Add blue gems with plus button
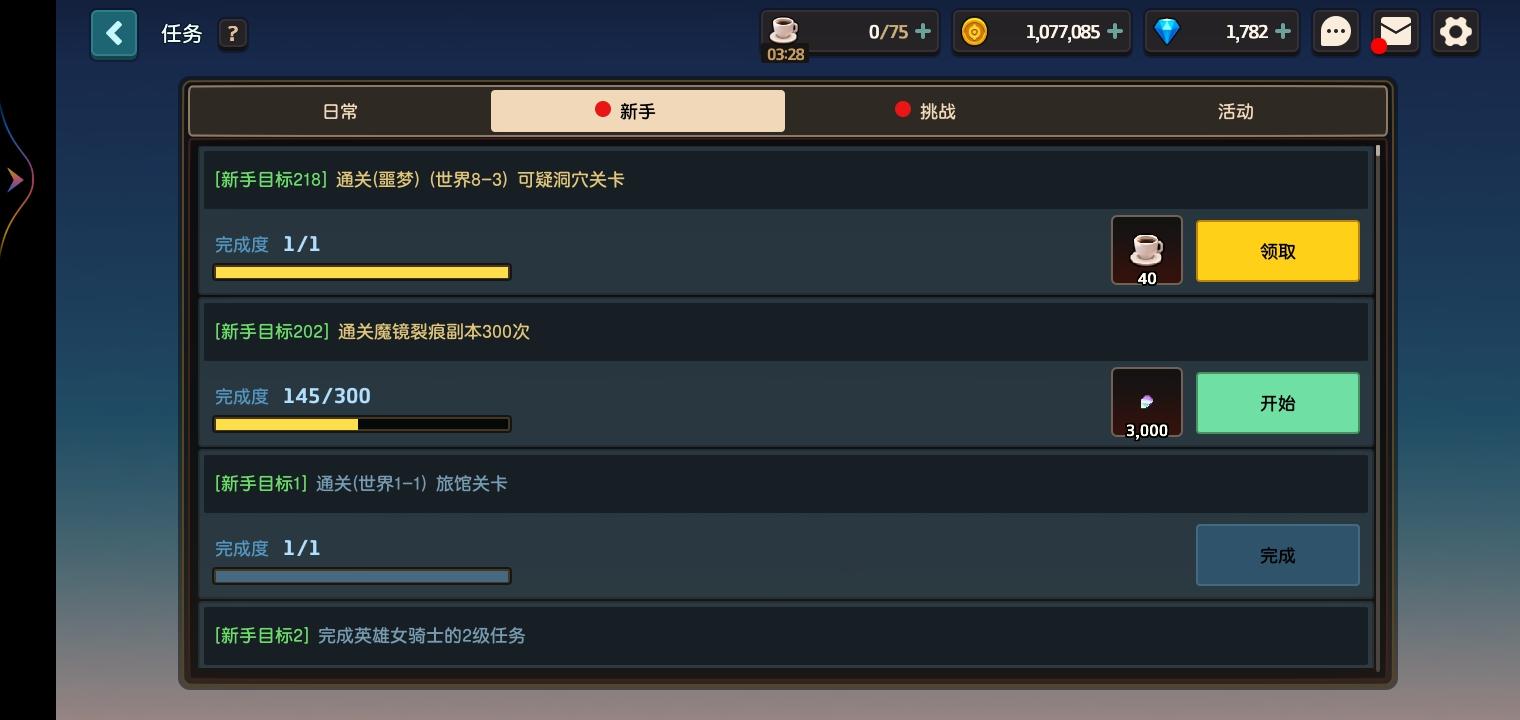Screen dimensions: 1520x720 [x=1283, y=32]
